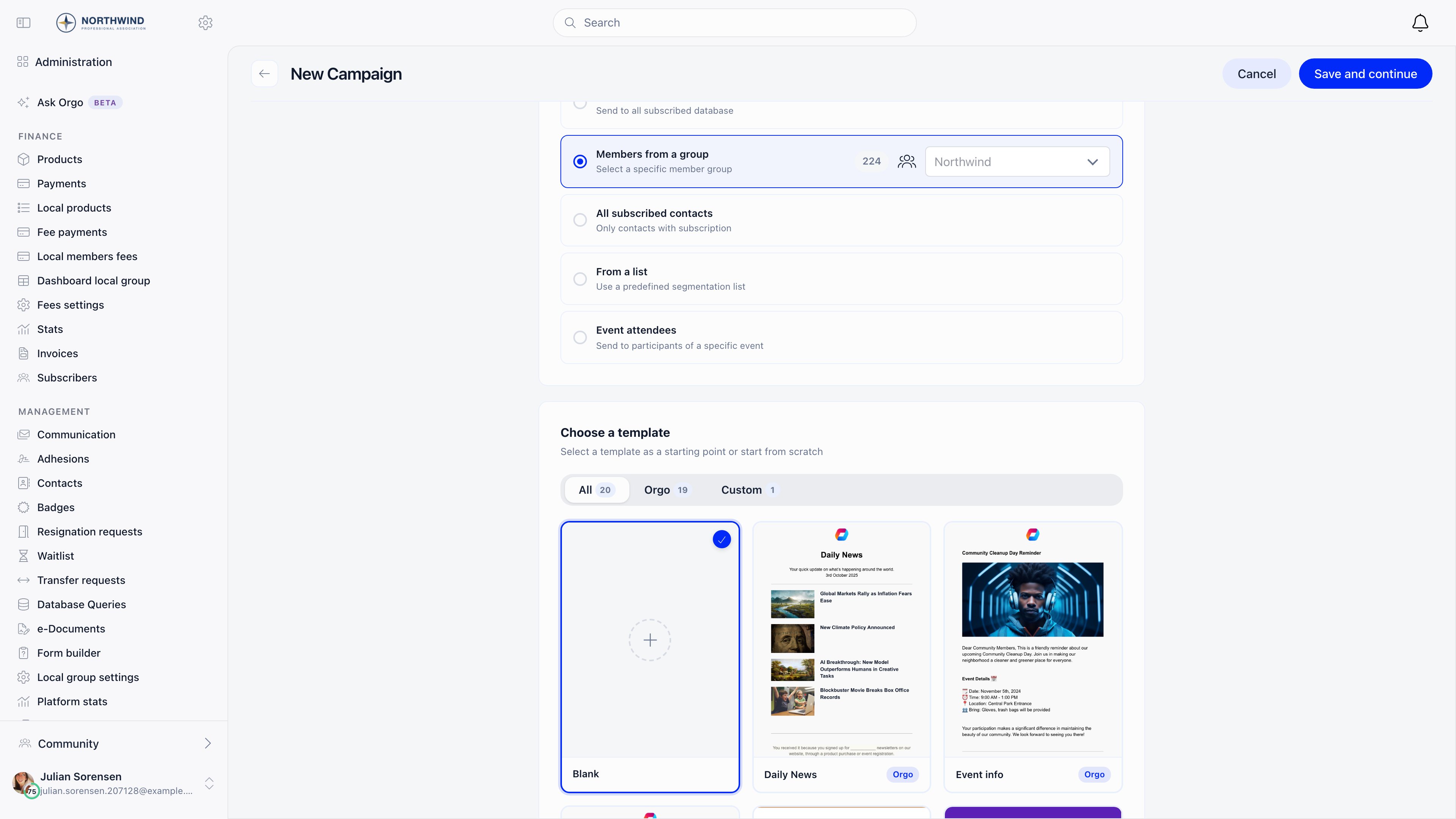
Task: Click the Dashboard local group table icon
Action: [x=23, y=281]
